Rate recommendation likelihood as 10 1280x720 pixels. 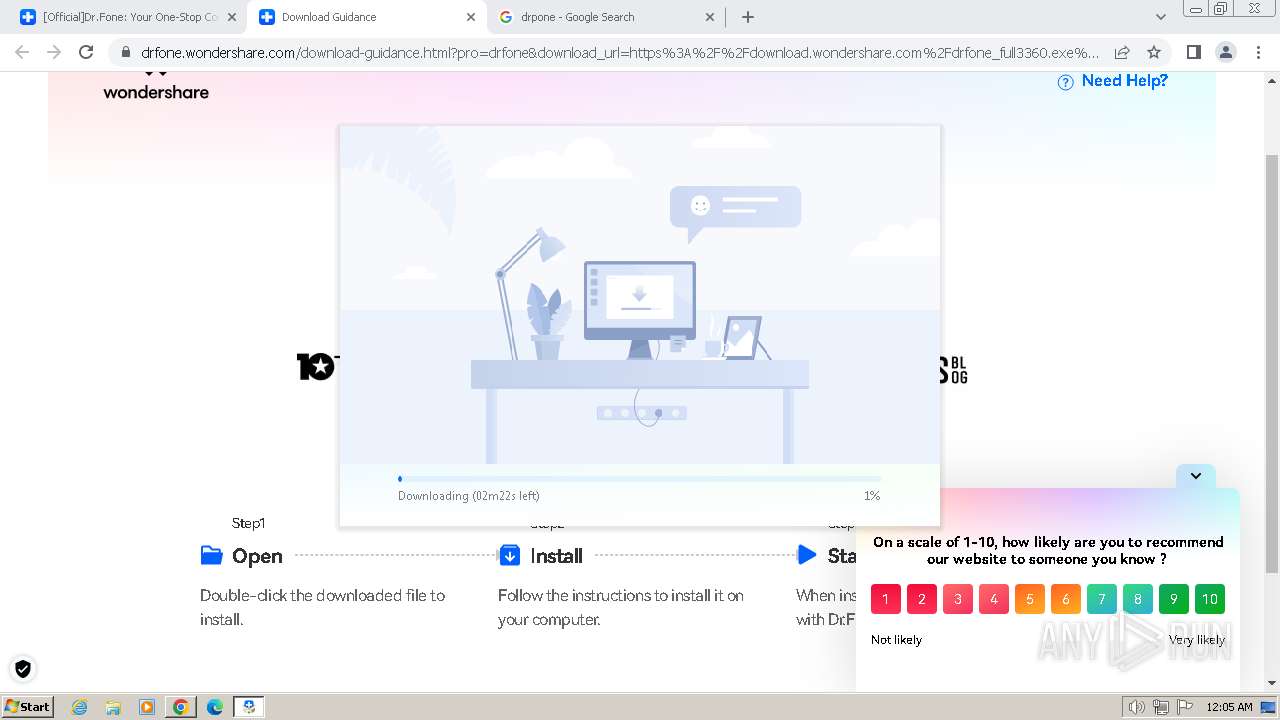[1210, 599]
